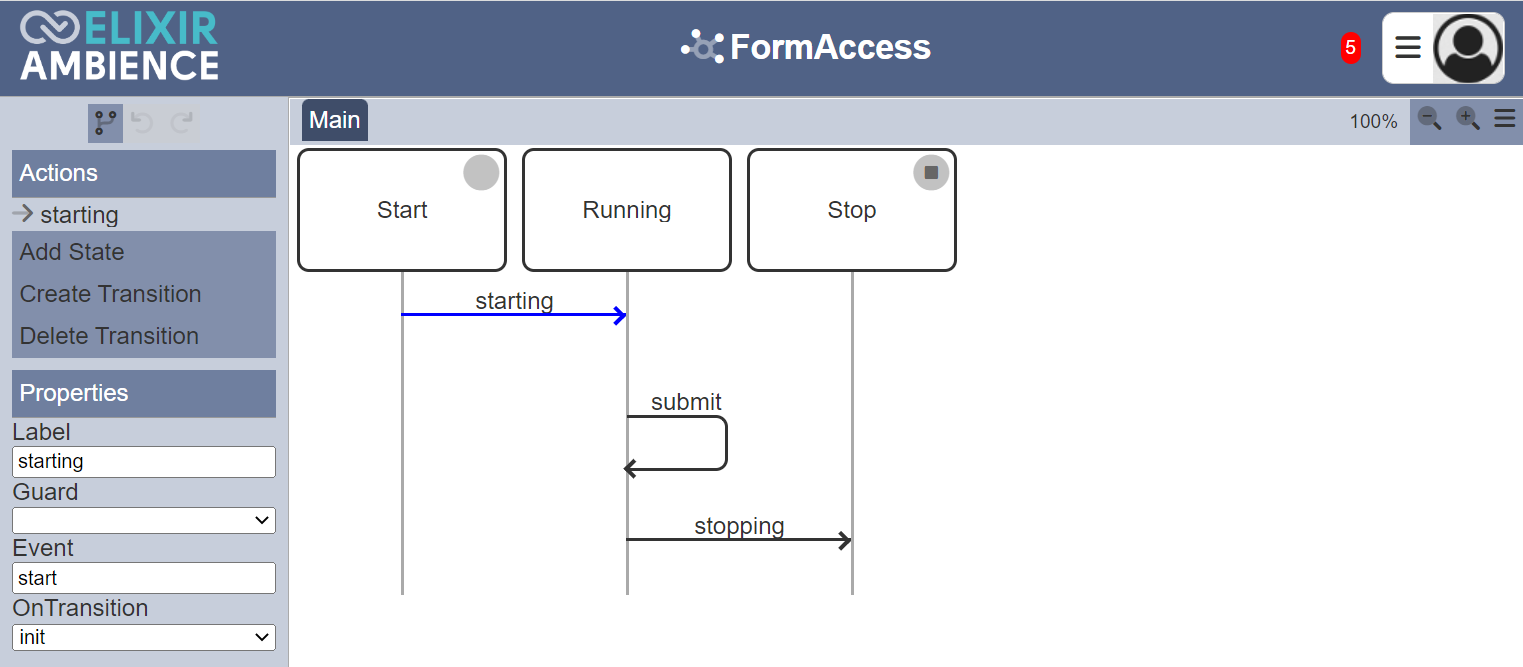The height and width of the screenshot is (667, 1523).
Task: Open the Guard dropdown
Action: 144,520
